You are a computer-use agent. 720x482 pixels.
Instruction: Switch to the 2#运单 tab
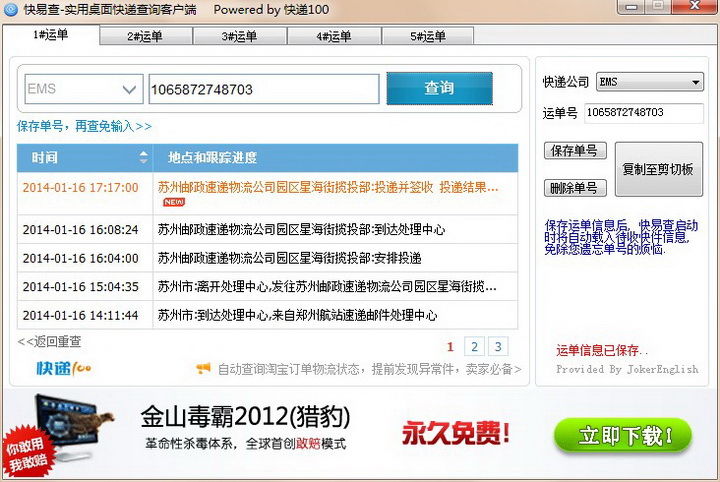pyautogui.click(x=146, y=36)
